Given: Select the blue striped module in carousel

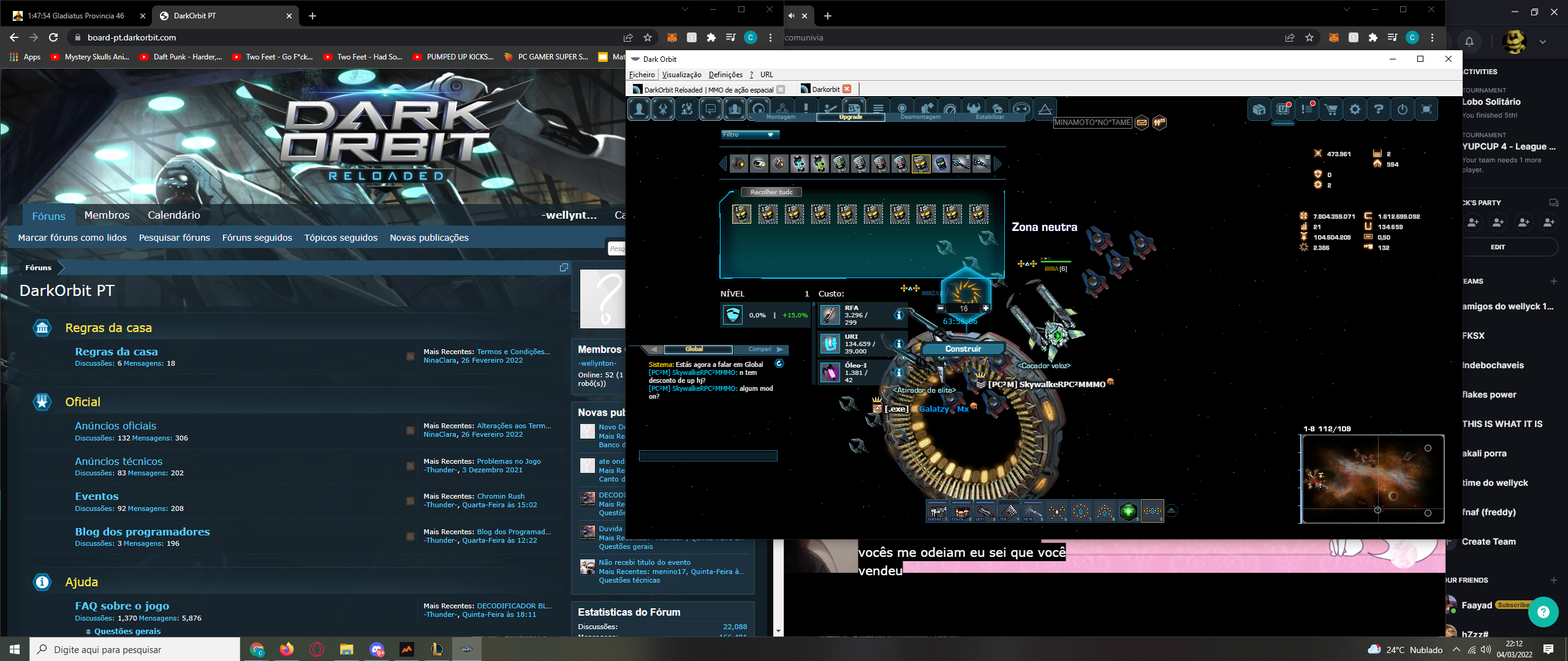Looking at the screenshot, I should click(941, 164).
